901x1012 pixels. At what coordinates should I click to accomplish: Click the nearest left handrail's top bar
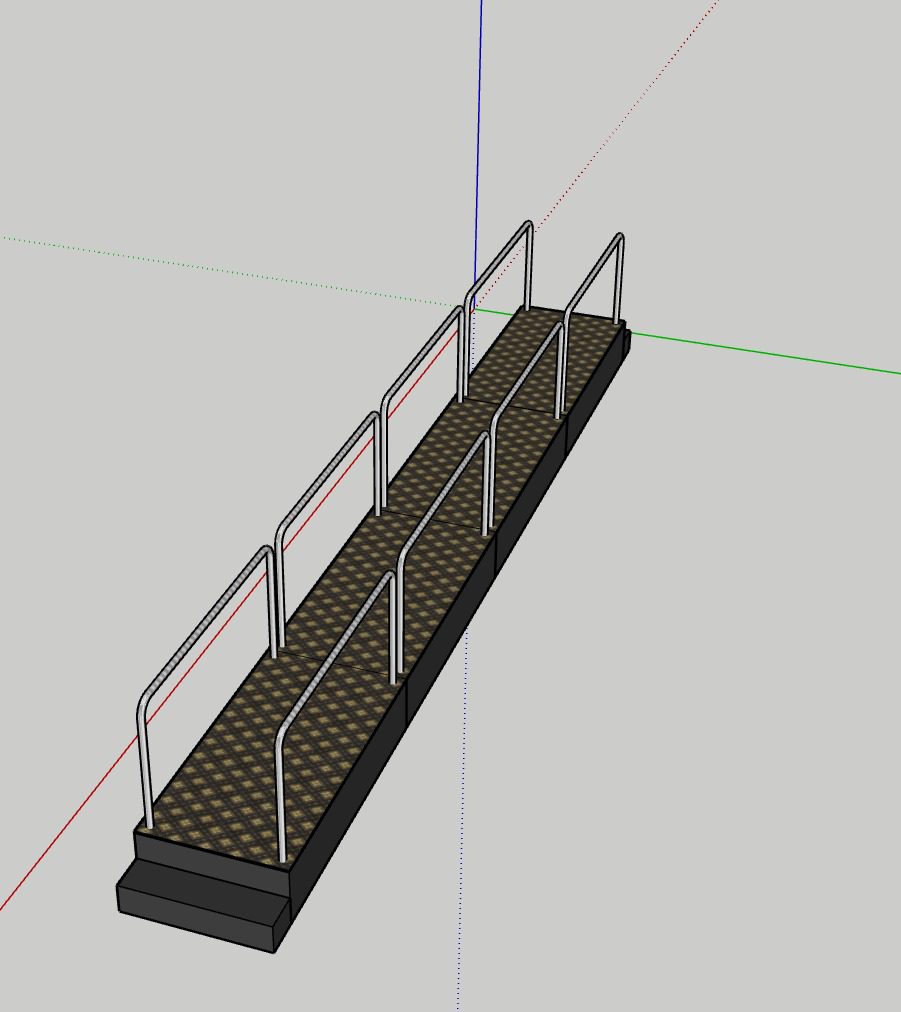tap(205, 617)
